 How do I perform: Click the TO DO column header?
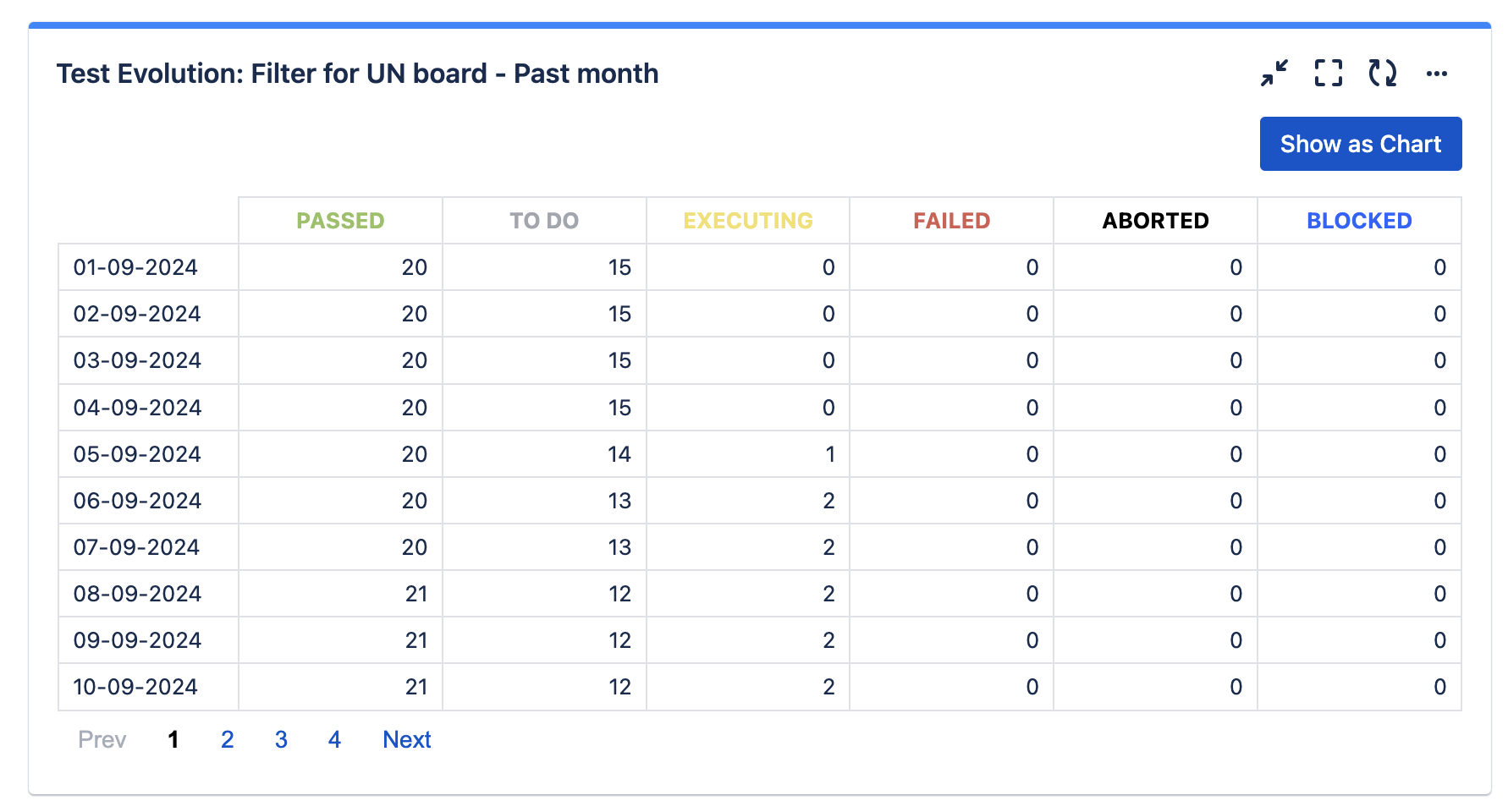point(544,221)
